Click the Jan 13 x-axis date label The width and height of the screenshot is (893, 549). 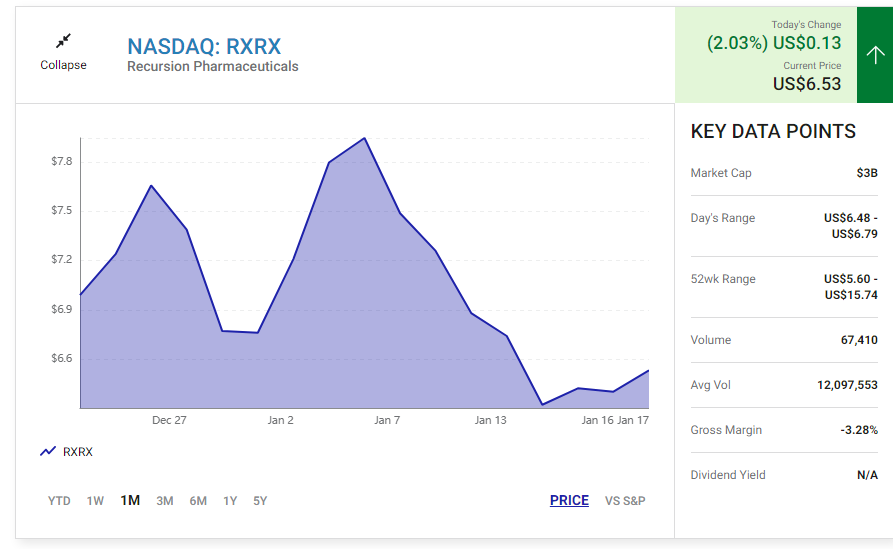490,420
